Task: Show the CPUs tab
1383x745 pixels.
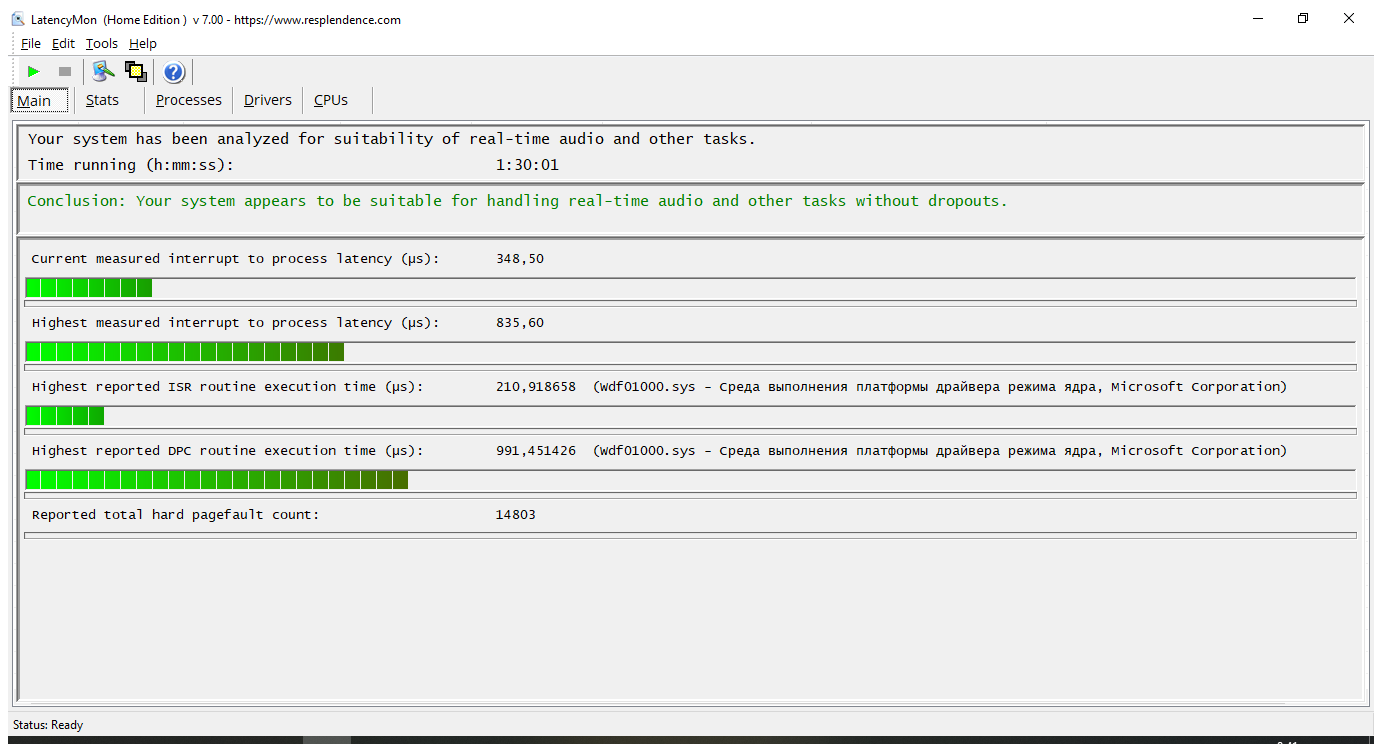Action: tap(331, 100)
